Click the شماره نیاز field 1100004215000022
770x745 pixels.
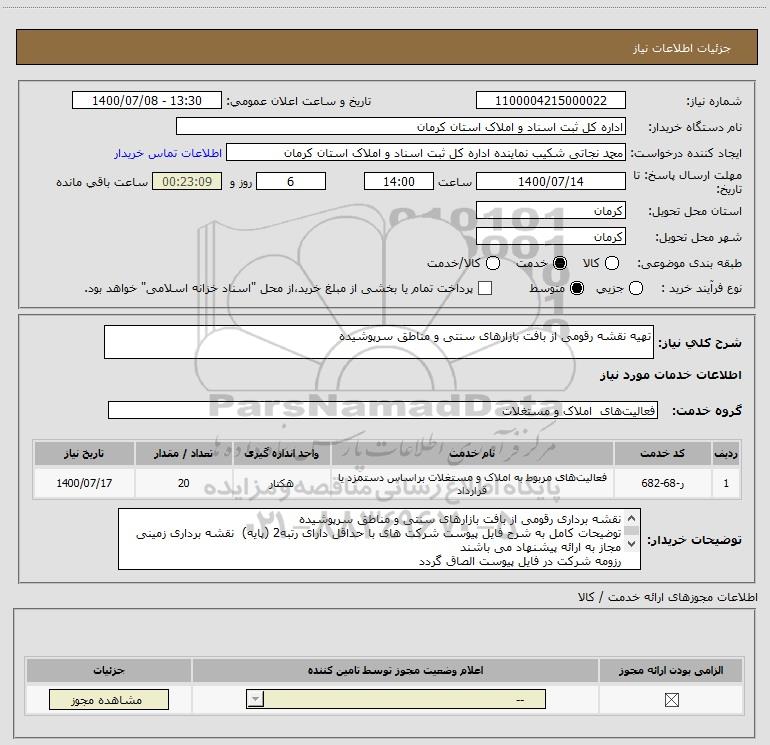[x=550, y=101]
